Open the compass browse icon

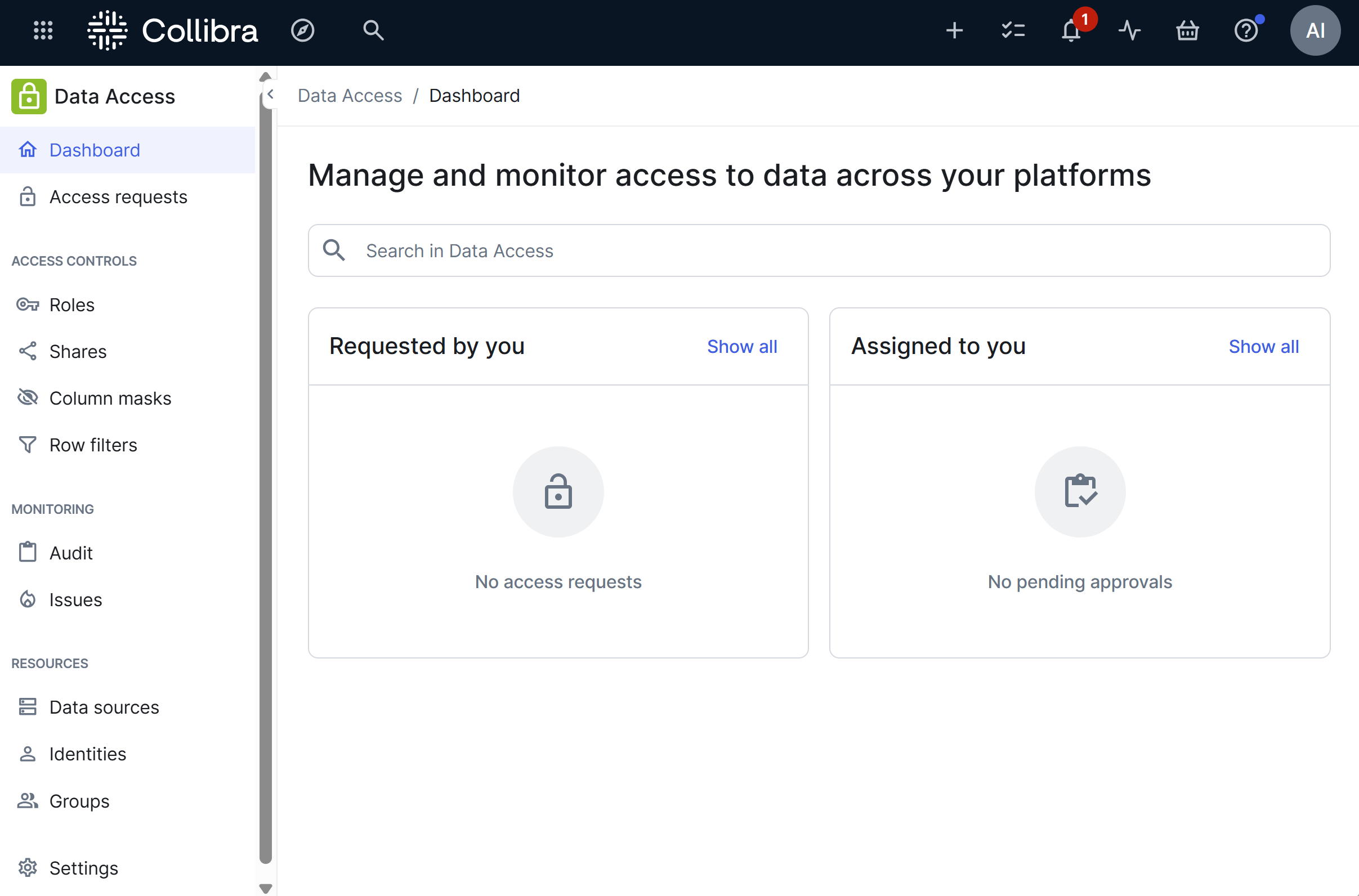(302, 30)
